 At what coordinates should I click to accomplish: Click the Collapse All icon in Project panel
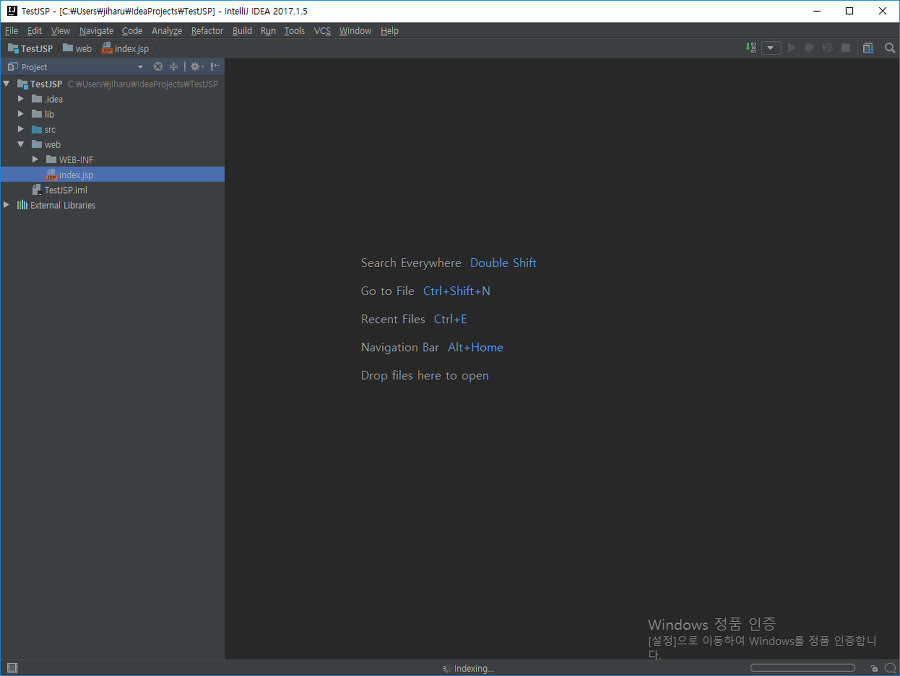click(x=174, y=67)
